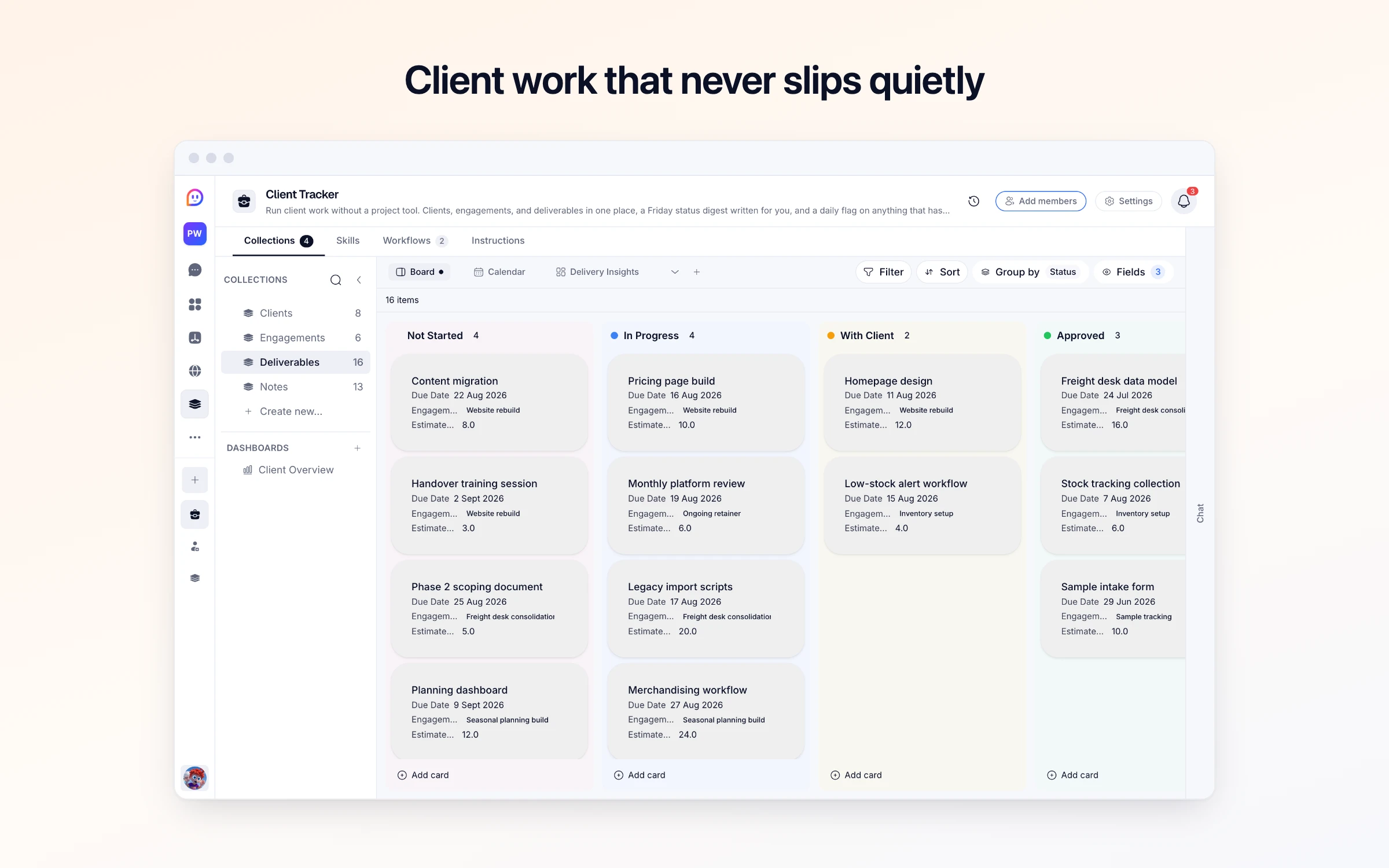Open the chat bubble icon in sidebar

pyautogui.click(x=195, y=270)
